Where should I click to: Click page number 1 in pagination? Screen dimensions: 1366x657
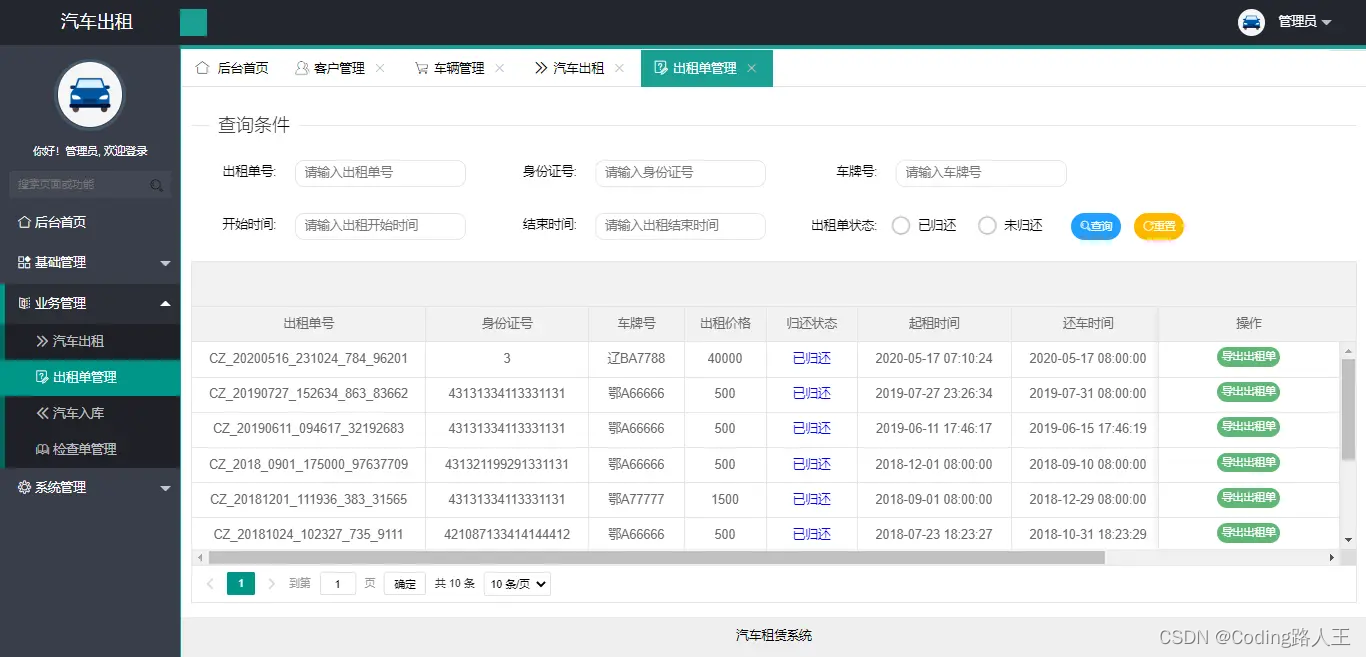(241, 583)
